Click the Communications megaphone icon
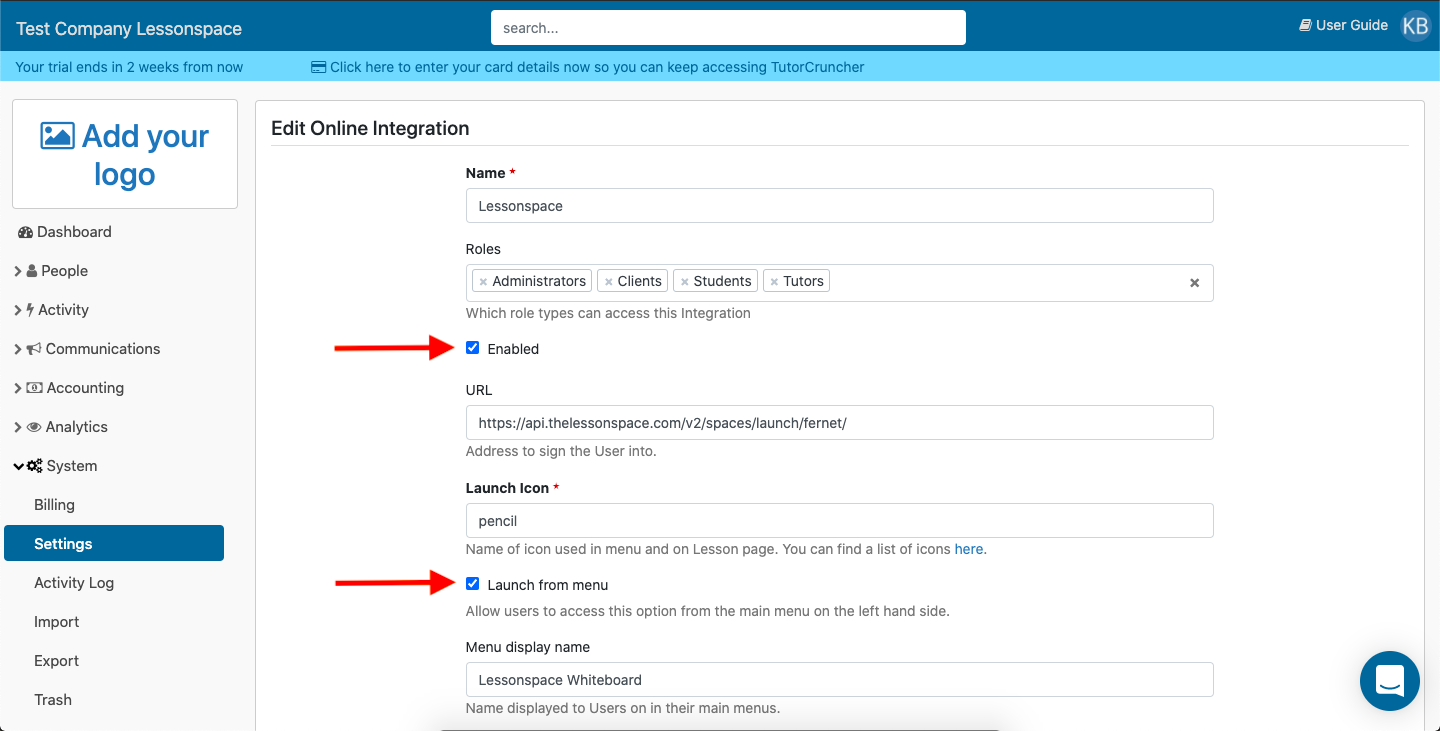Viewport: 1440px width, 731px height. (34, 349)
